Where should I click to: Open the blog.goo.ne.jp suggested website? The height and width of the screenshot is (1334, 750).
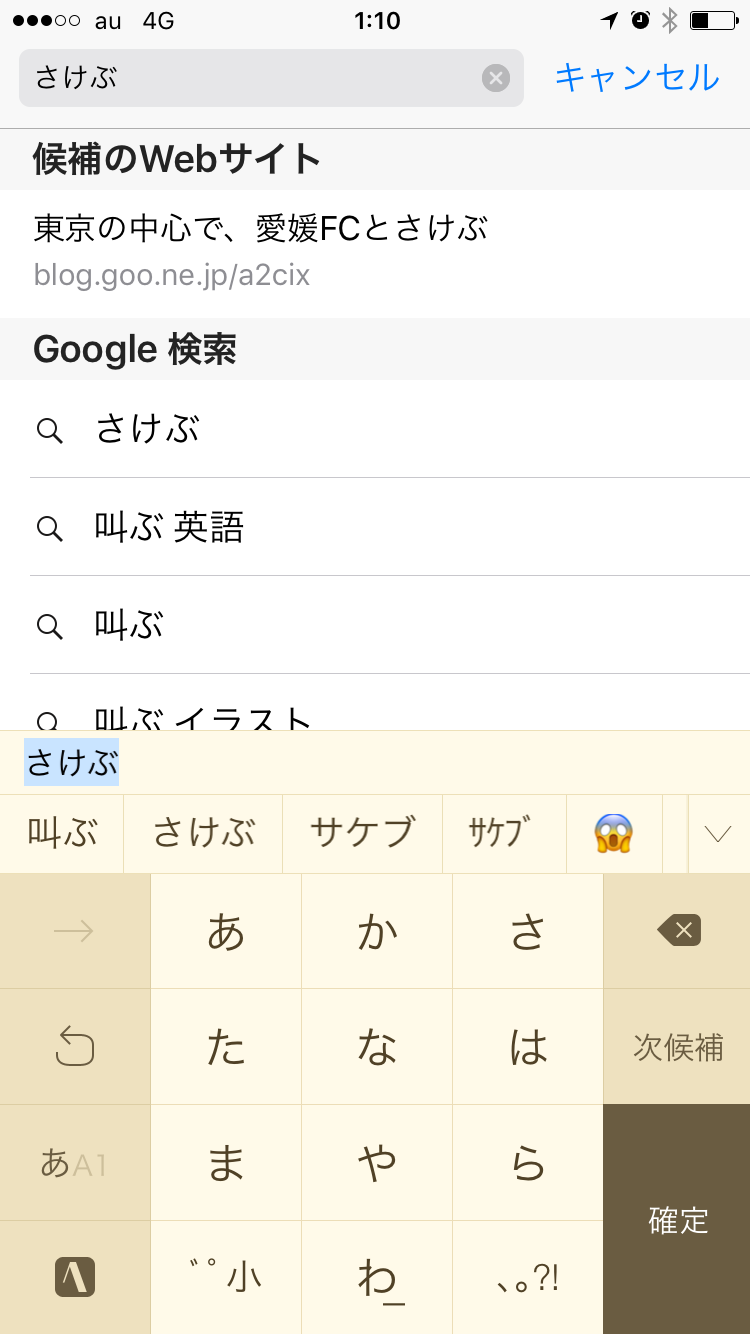coord(260,250)
